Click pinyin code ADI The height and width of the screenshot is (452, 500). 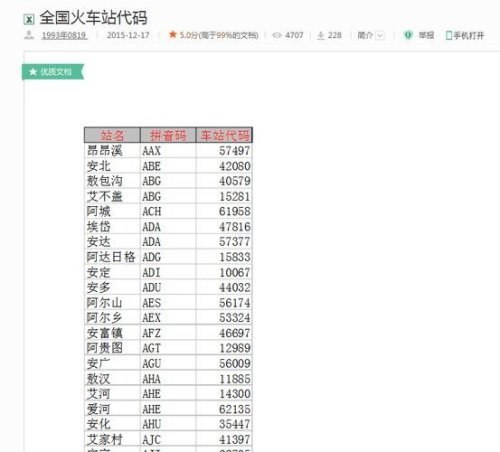(x=151, y=272)
